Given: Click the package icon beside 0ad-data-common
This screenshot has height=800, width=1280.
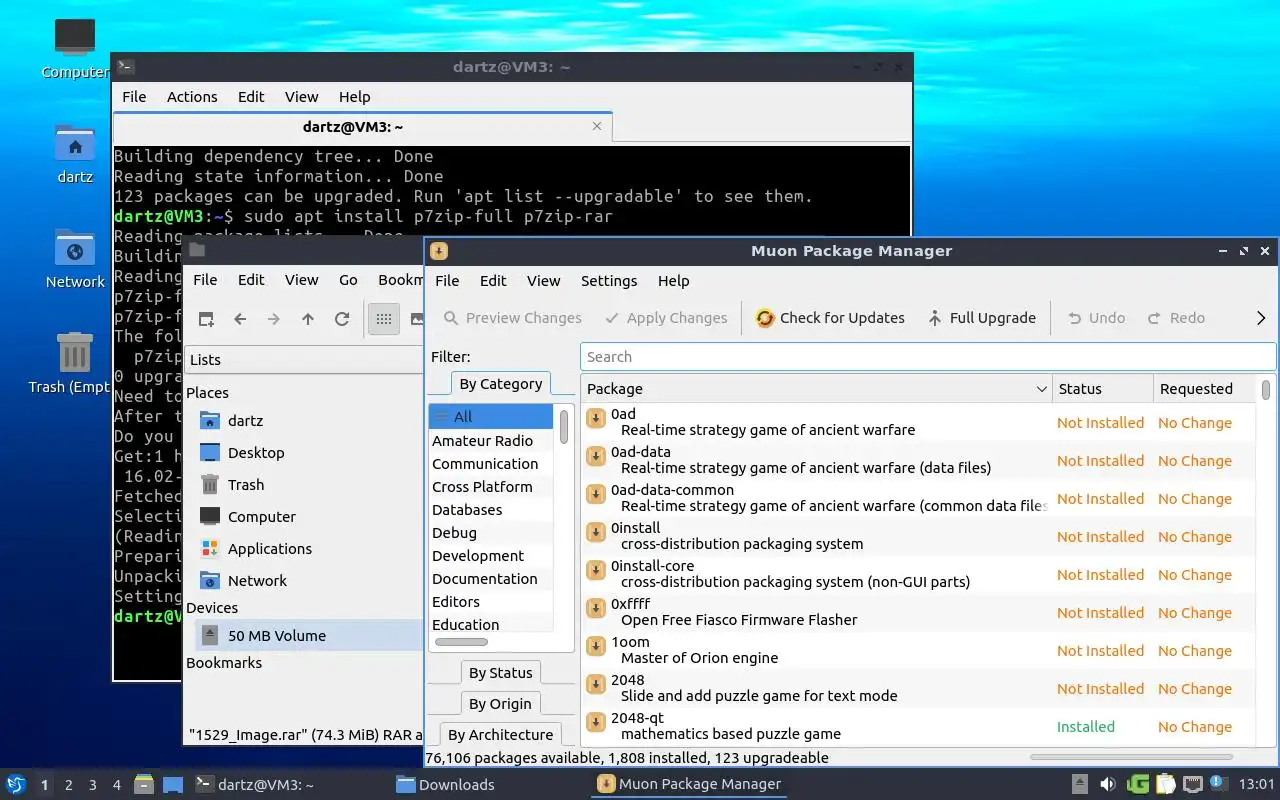Looking at the screenshot, I should click(x=596, y=494).
